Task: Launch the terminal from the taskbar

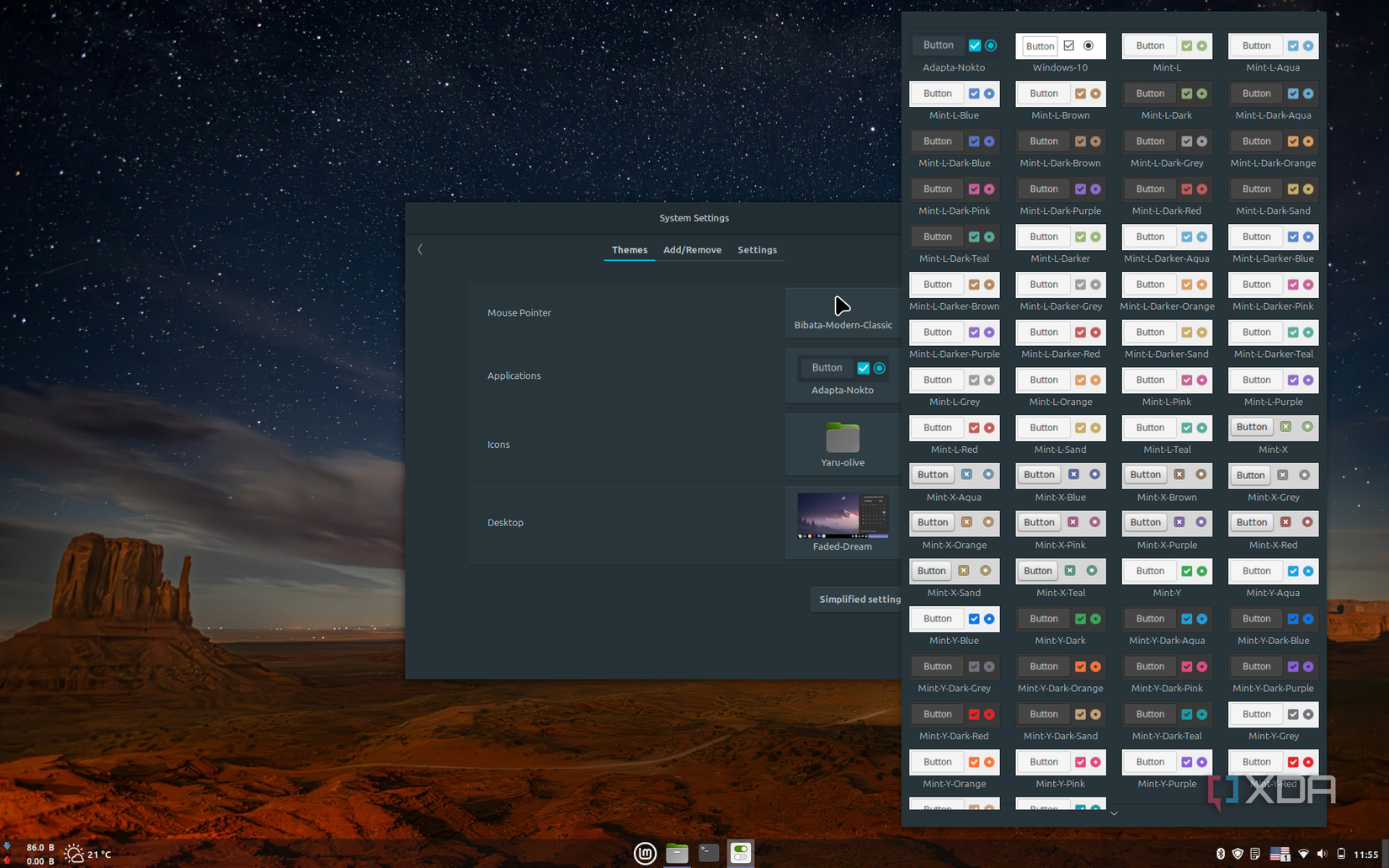Action: coord(708,853)
